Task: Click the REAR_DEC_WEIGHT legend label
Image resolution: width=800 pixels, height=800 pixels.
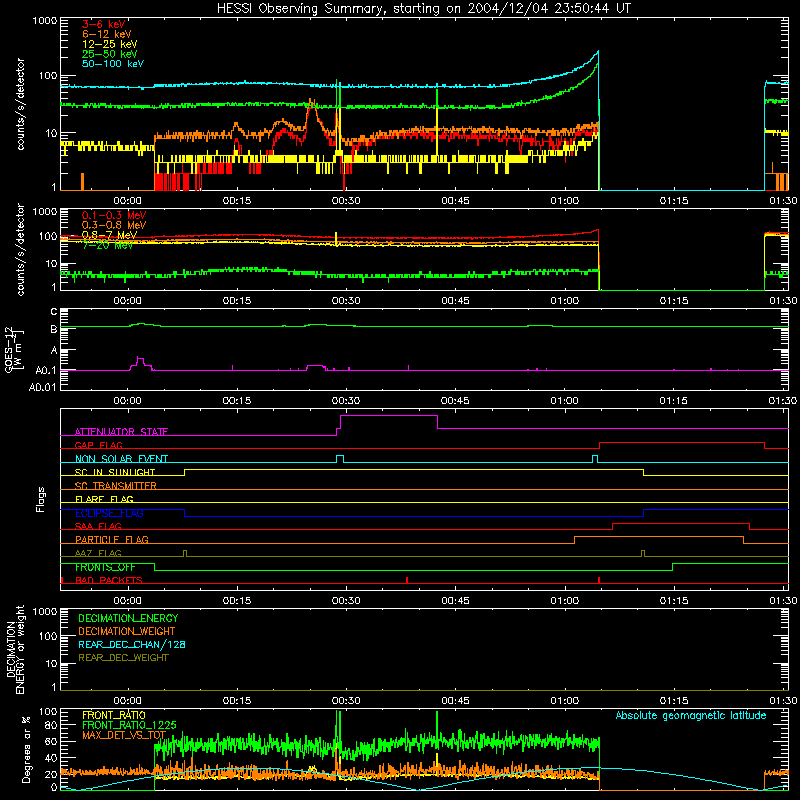Action: [123, 658]
